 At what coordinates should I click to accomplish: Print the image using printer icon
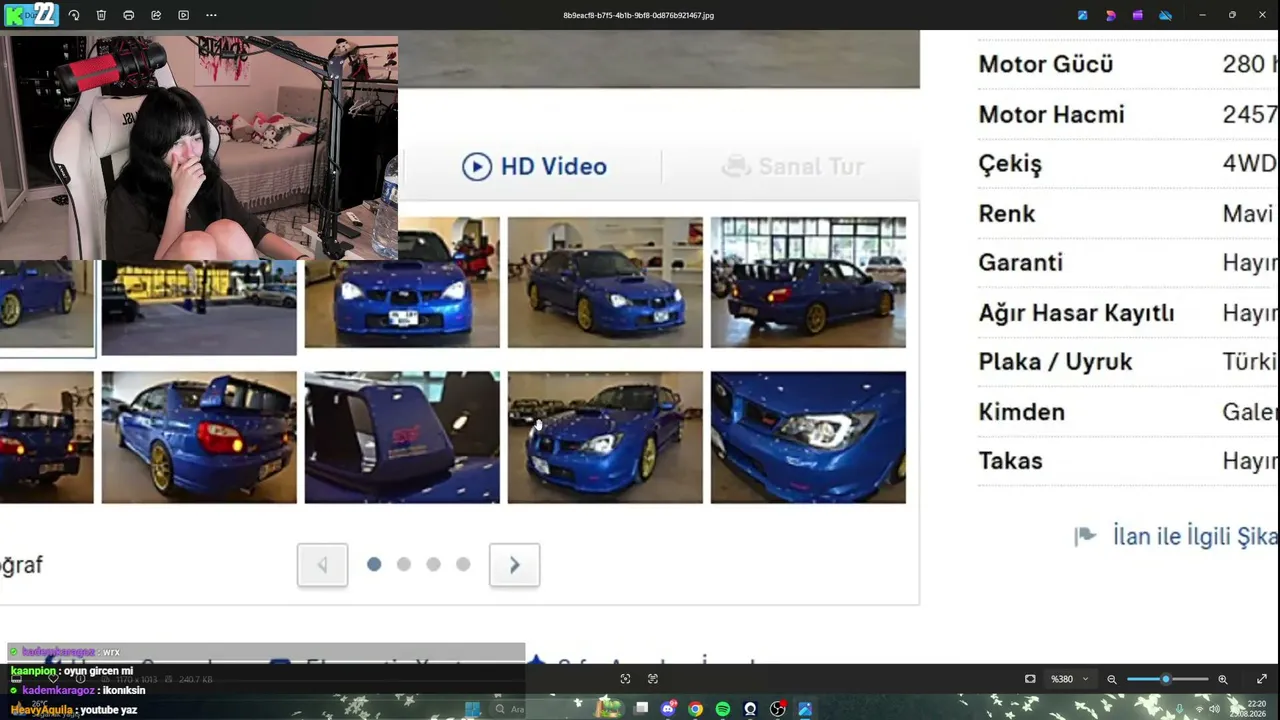[x=128, y=15]
